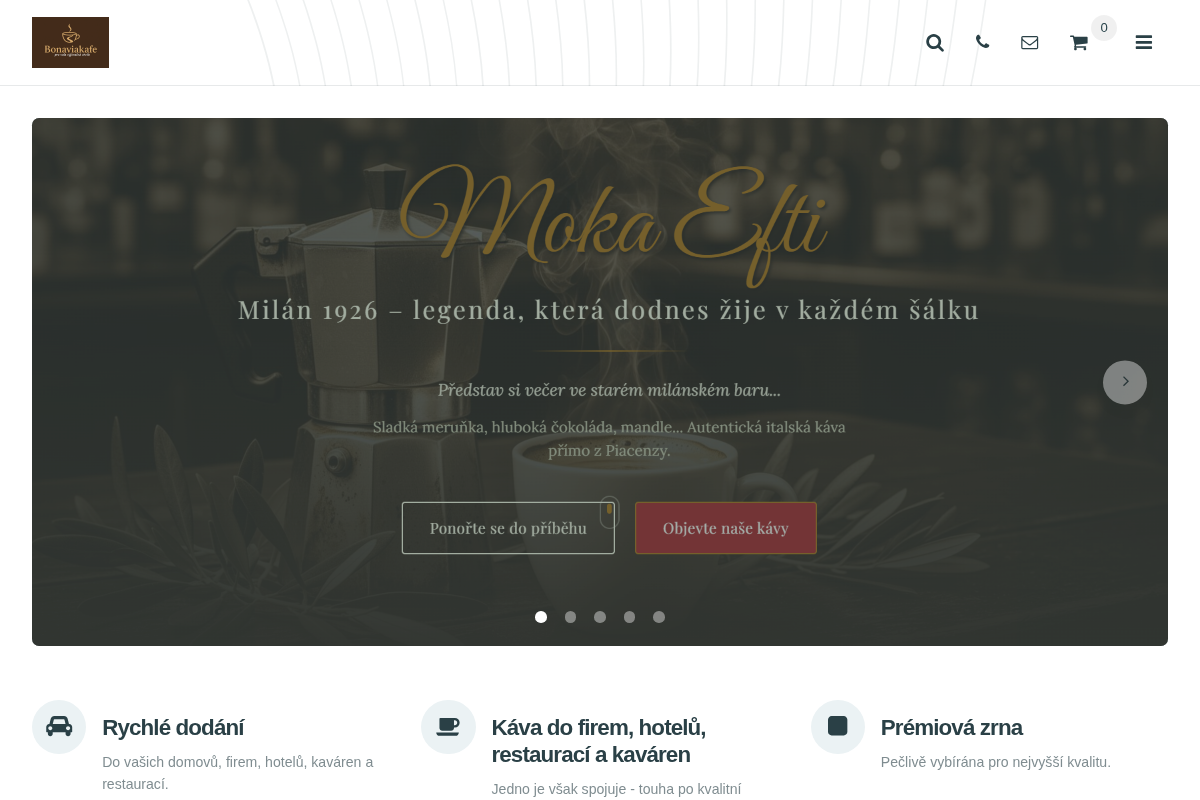Click the Prémiová zrna square icon
This screenshot has height=800, width=1200.
click(x=838, y=726)
